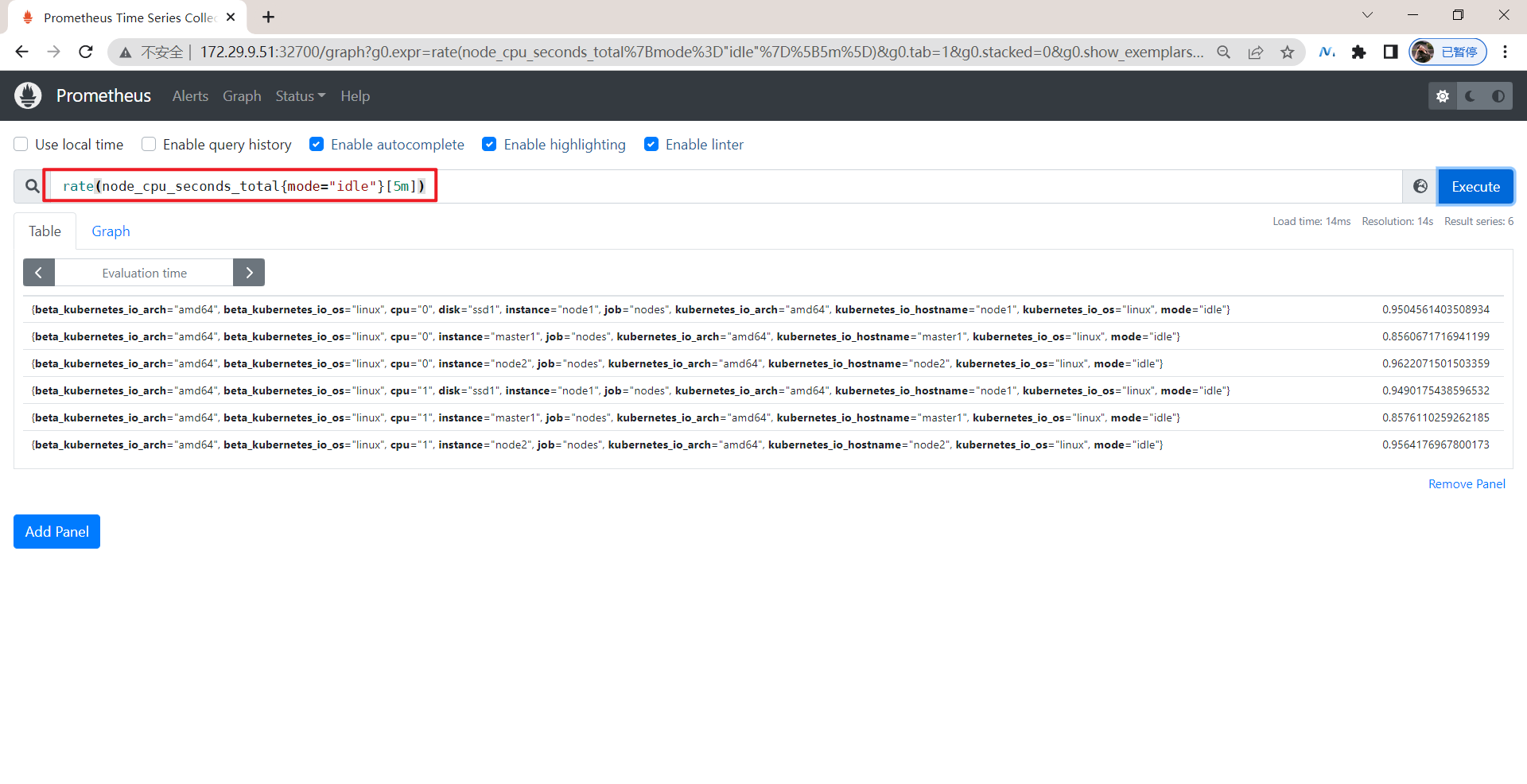Click the Execute button
Image resolution: width=1527 pixels, height=784 pixels.
click(1475, 186)
